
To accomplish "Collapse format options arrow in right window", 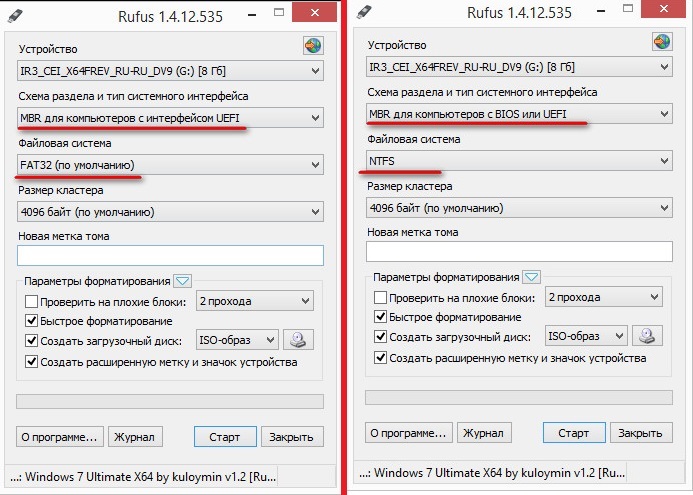I will pos(531,277).
